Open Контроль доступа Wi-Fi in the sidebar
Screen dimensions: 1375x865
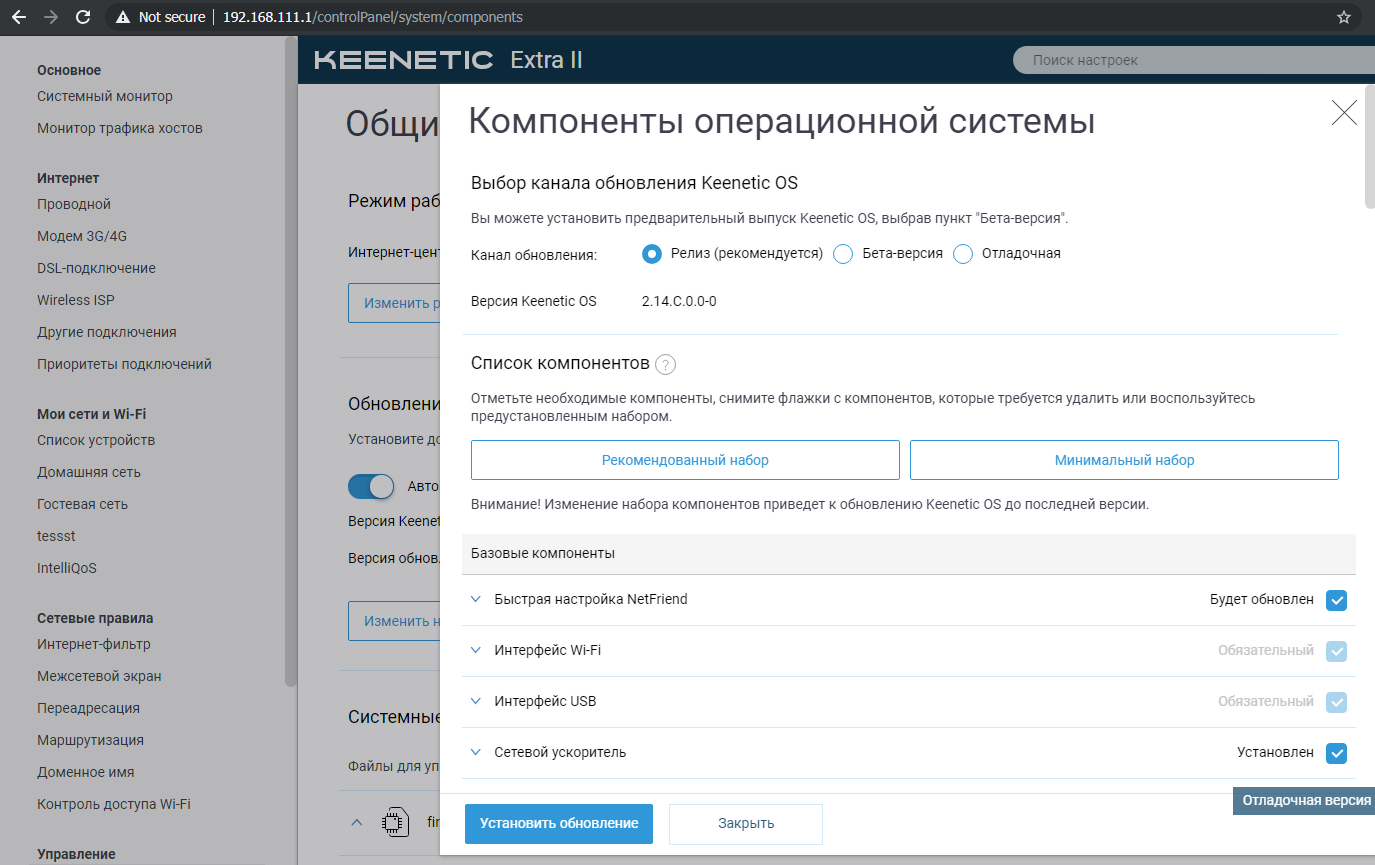pyautogui.click(x=114, y=804)
